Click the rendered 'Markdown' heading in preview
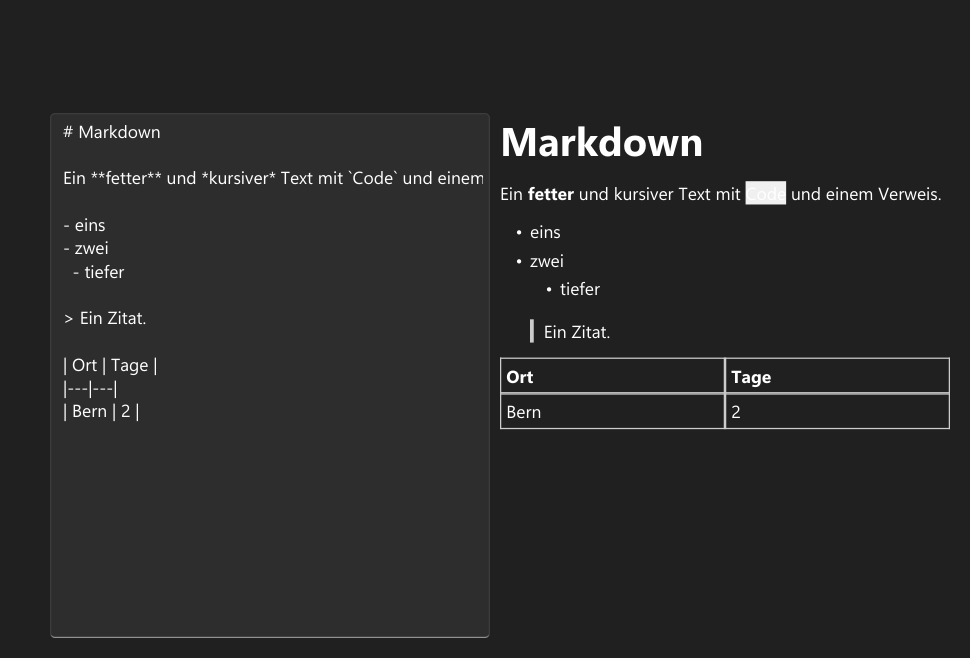The height and width of the screenshot is (658, 970). pos(601,142)
